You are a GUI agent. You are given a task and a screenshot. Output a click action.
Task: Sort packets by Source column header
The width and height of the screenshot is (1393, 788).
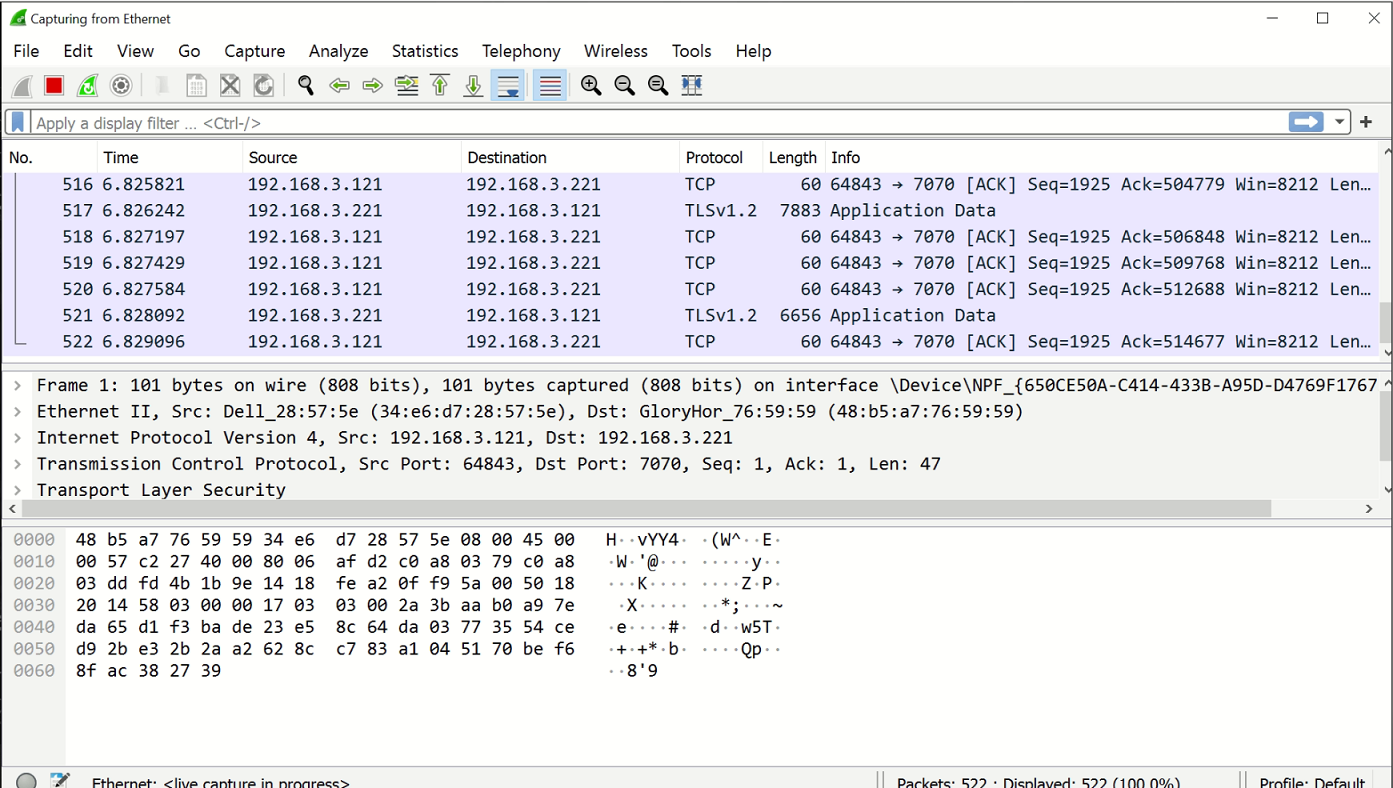(352, 158)
